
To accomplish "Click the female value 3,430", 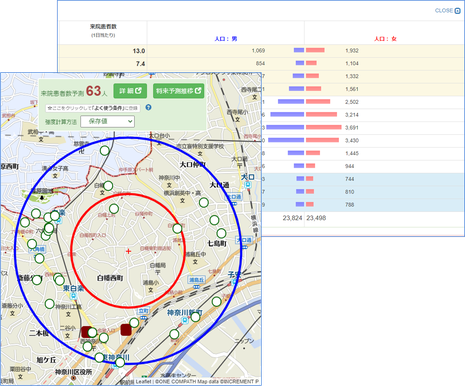I will point(352,140).
